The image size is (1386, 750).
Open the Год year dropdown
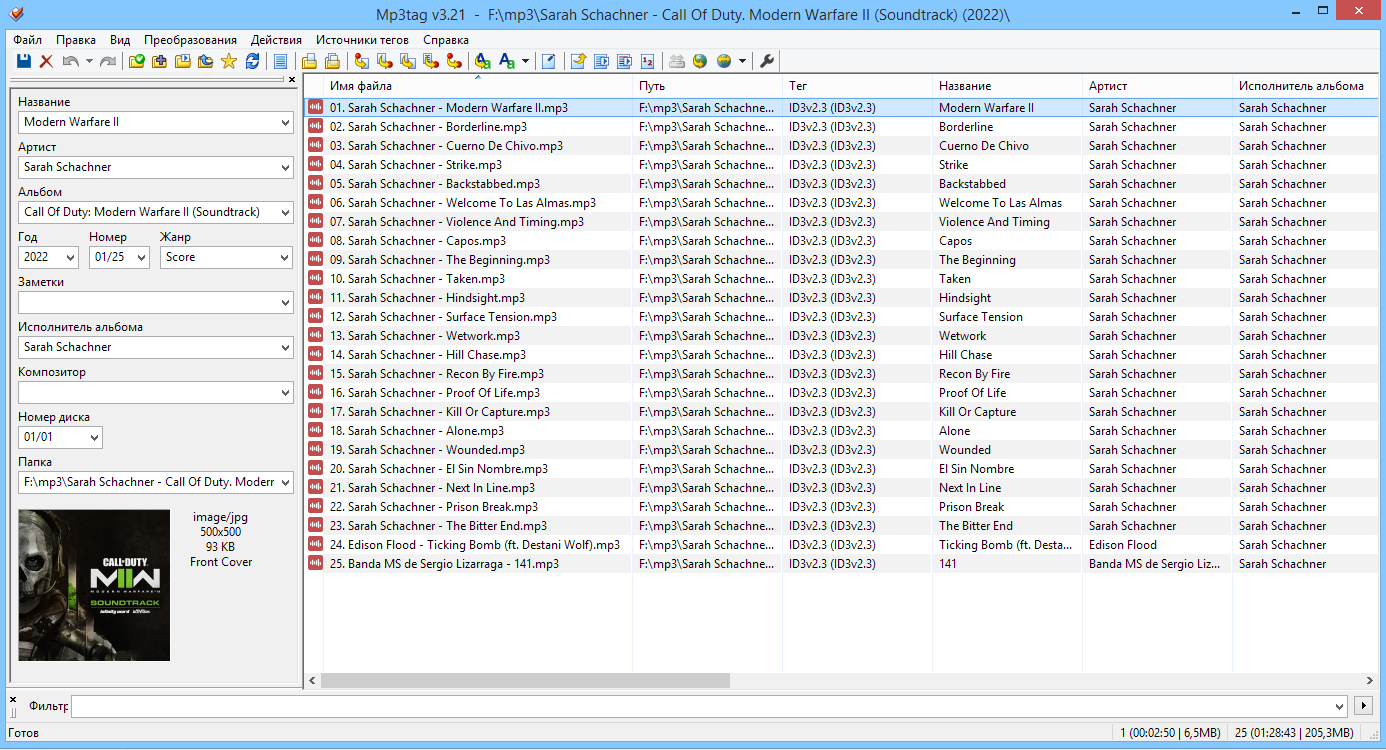pos(70,257)
